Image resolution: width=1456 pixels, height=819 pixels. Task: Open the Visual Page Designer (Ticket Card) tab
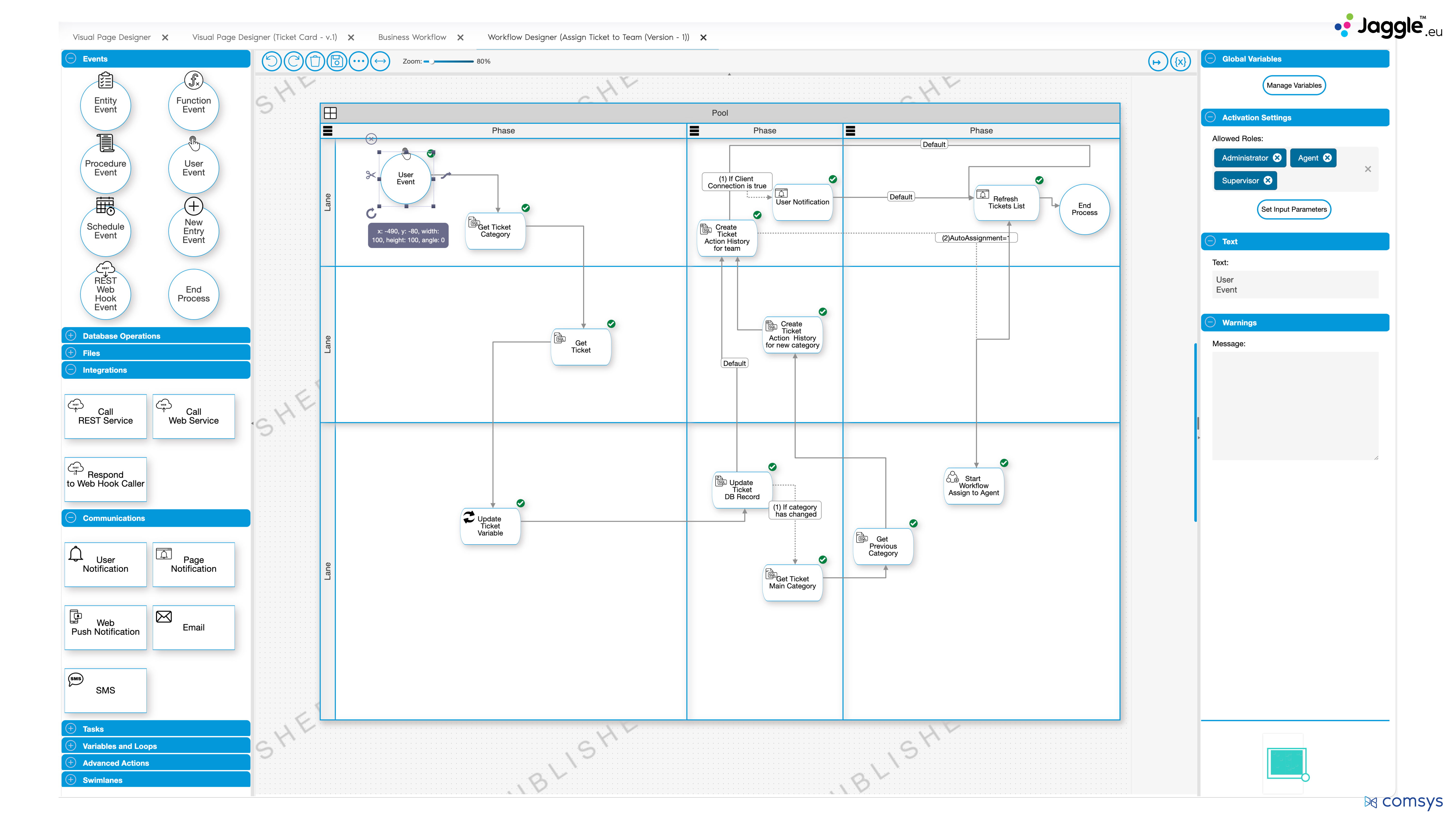tap(265, 37)
